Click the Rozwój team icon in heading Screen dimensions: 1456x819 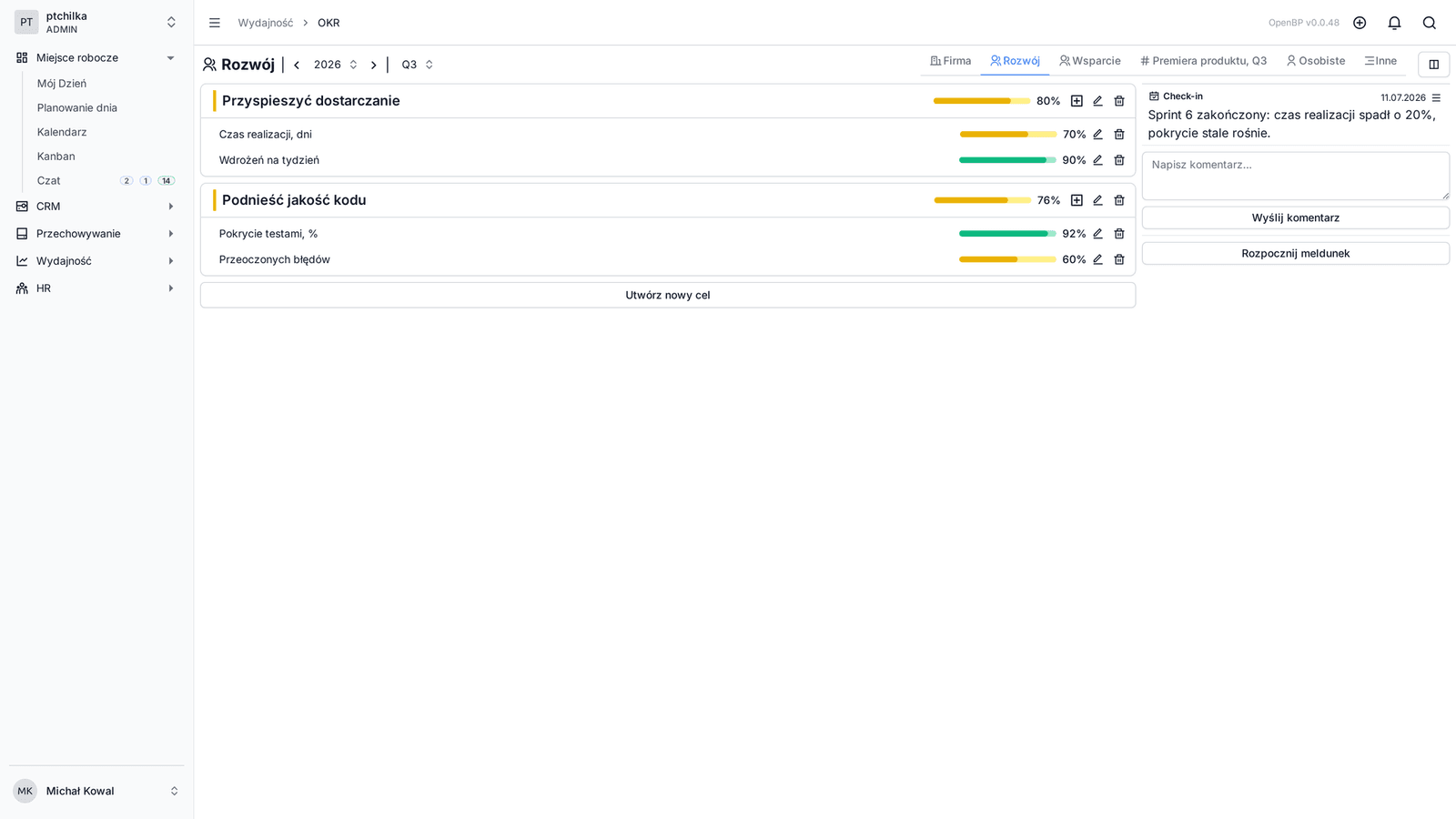pos(209,65)
